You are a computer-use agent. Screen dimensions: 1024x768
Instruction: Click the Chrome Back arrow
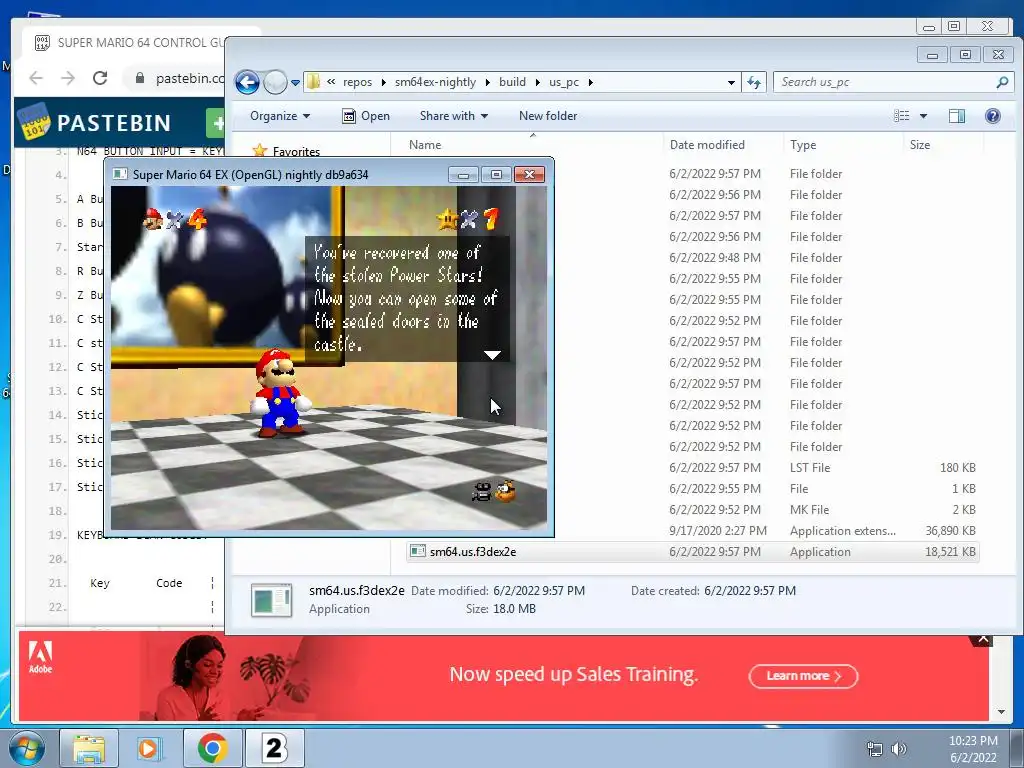pos(36,78)
